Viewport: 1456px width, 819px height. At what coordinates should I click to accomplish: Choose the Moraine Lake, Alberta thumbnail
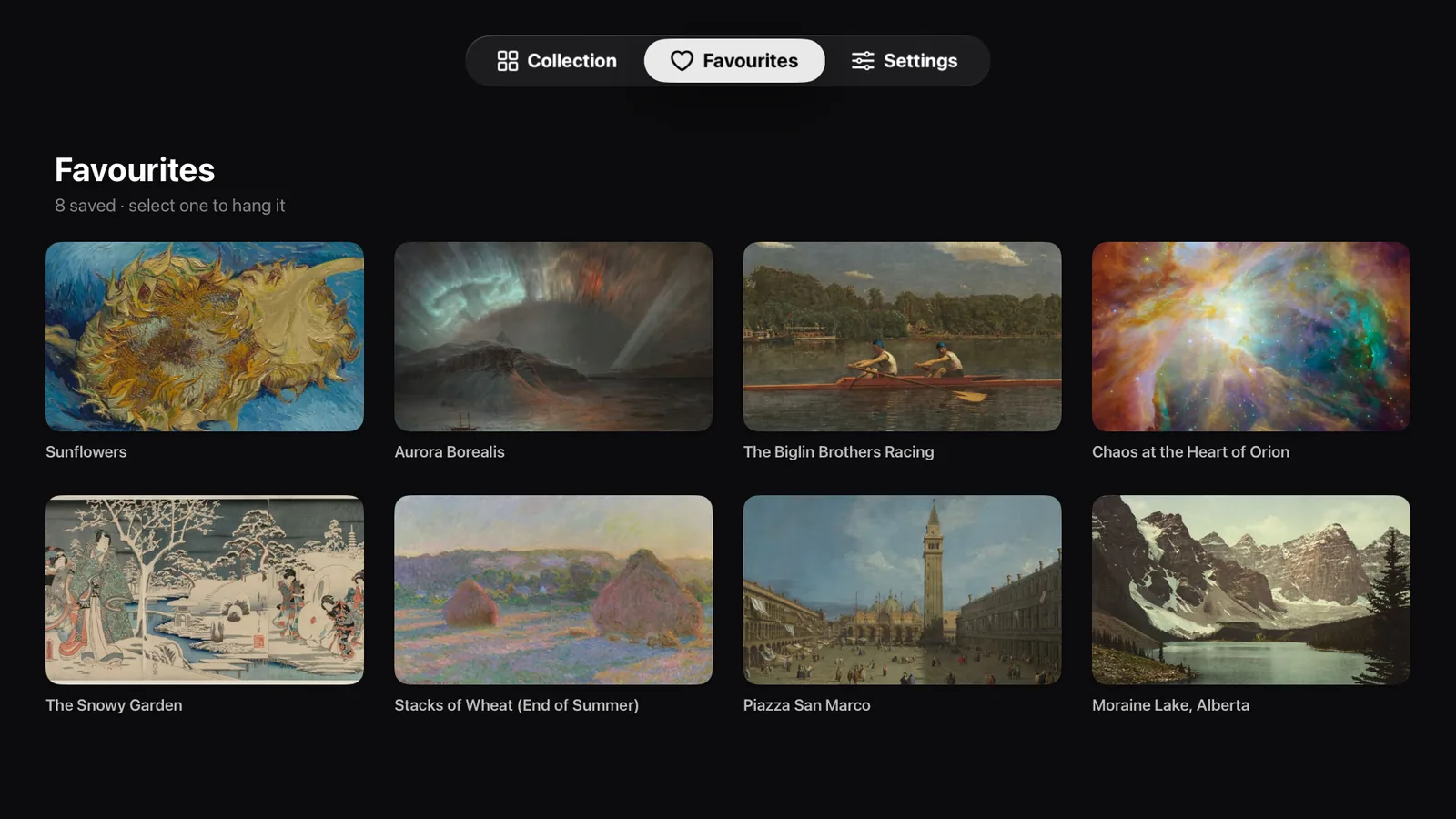(x=1251, y=590)
